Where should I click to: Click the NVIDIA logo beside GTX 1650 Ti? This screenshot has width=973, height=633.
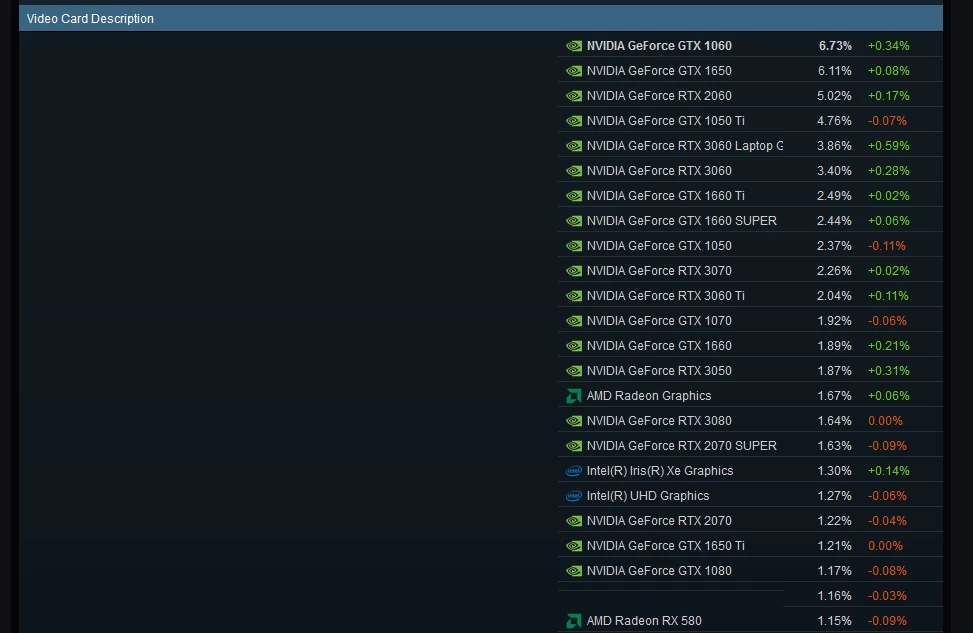(x=574, y=546)
